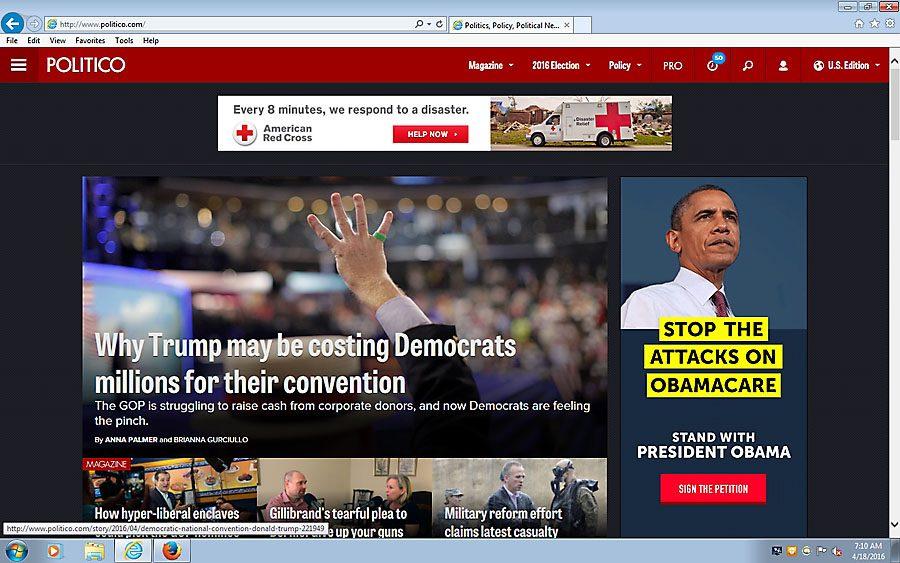The height and width of the screenshot is (563, 900).
Task: Click the PRO link in navigation
Action: (673, 65)
